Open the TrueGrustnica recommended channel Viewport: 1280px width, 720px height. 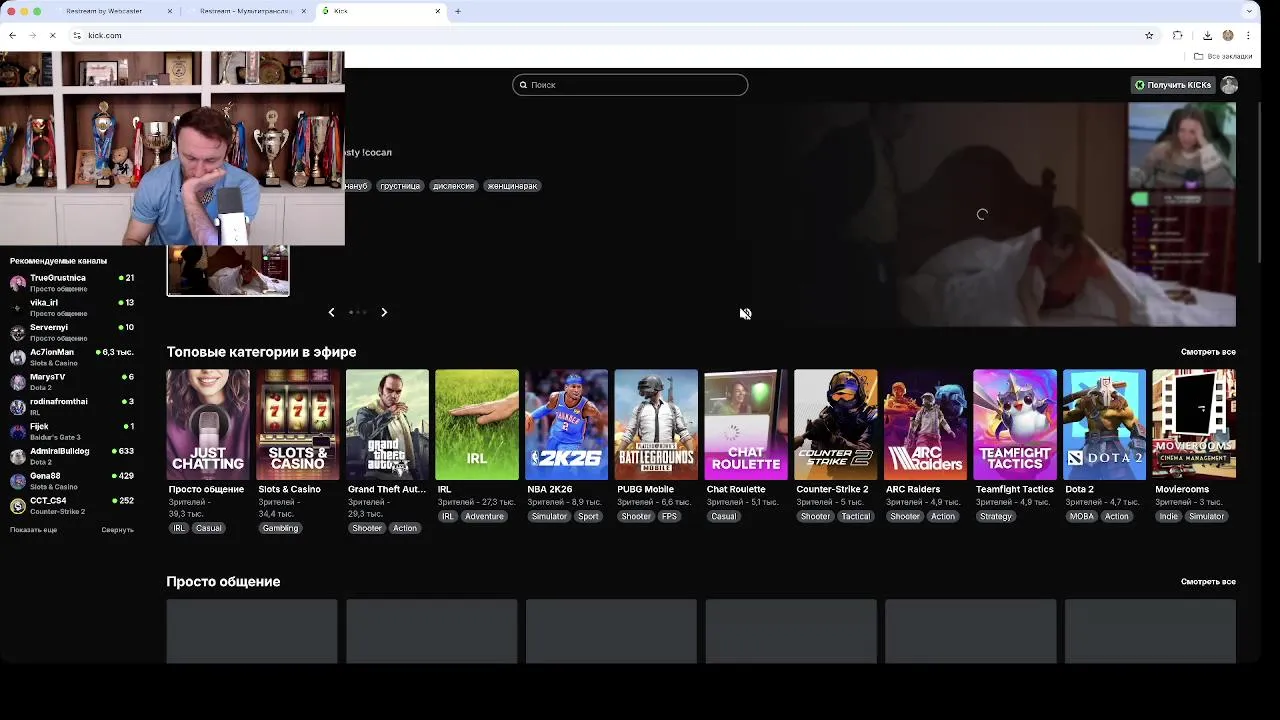72,283
